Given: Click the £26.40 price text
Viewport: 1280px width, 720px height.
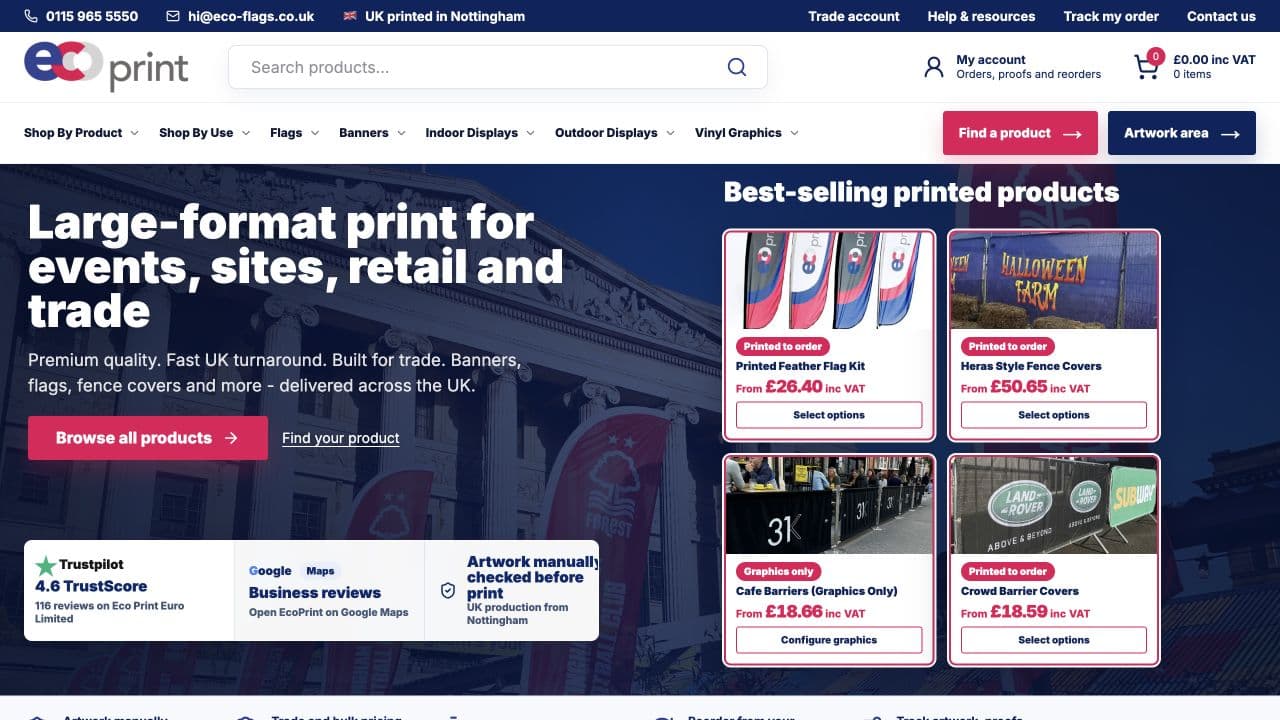Looking at the screenshot, I should pos(793,387).
